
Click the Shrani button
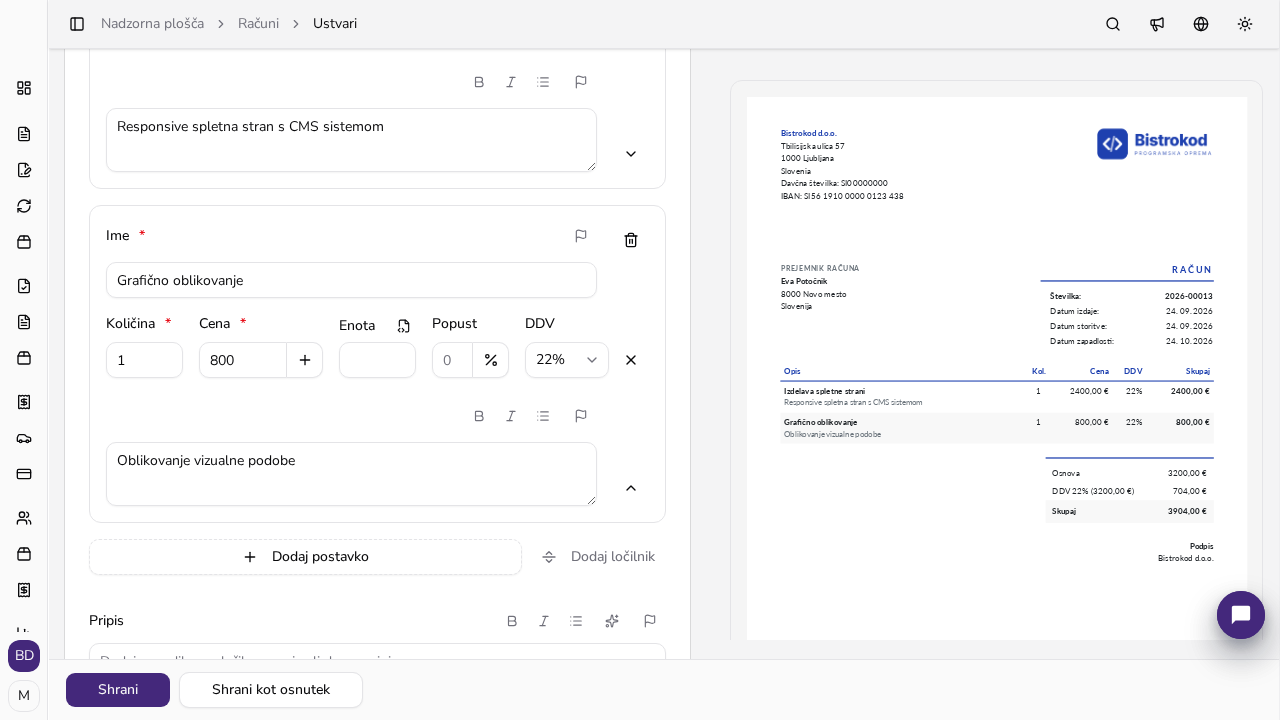tap(118, 690)
